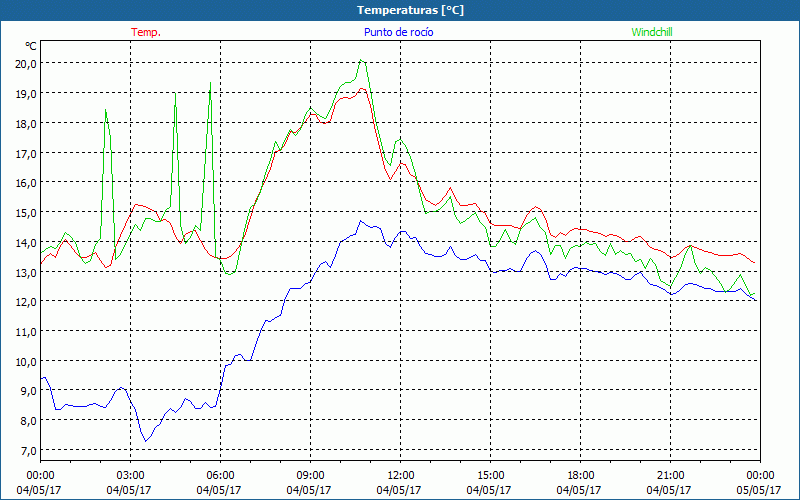Click the 15,0 y-axis value
This screenshot has height=500, width=800.
pos(27,212)
